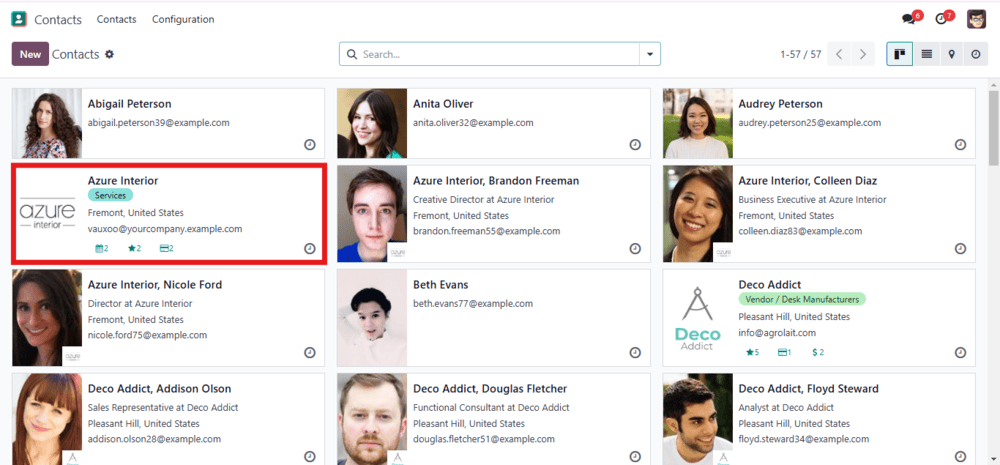1000x465 pixels.
Task: Go to next page of contacts
Action: pos(863,54)
